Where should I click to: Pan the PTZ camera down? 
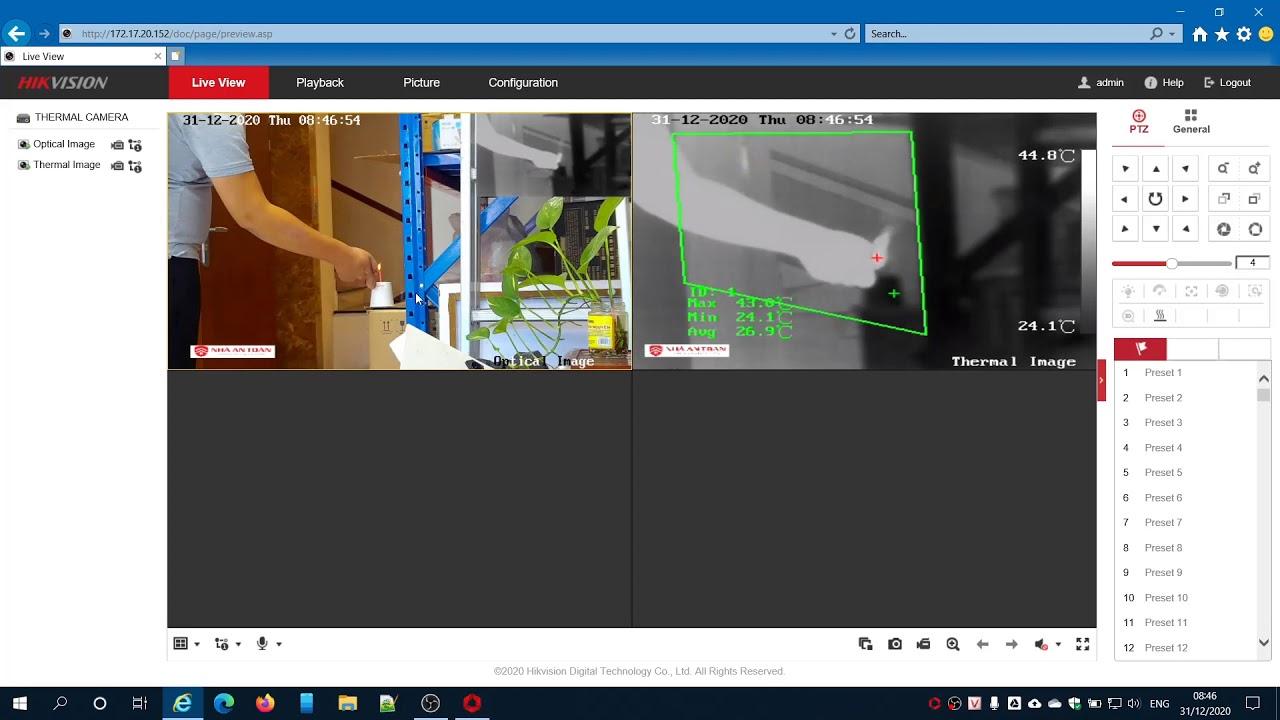click(1156, 229)
